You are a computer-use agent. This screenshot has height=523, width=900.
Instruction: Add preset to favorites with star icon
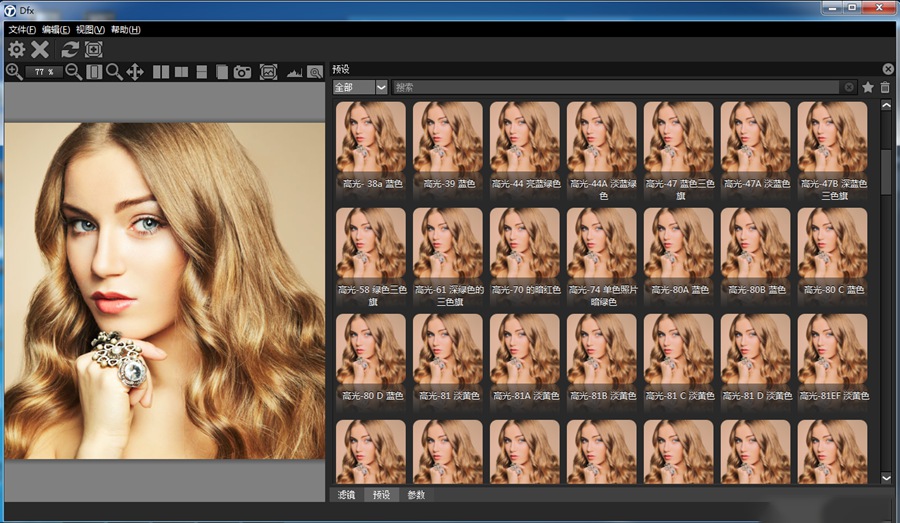(867, 88)
